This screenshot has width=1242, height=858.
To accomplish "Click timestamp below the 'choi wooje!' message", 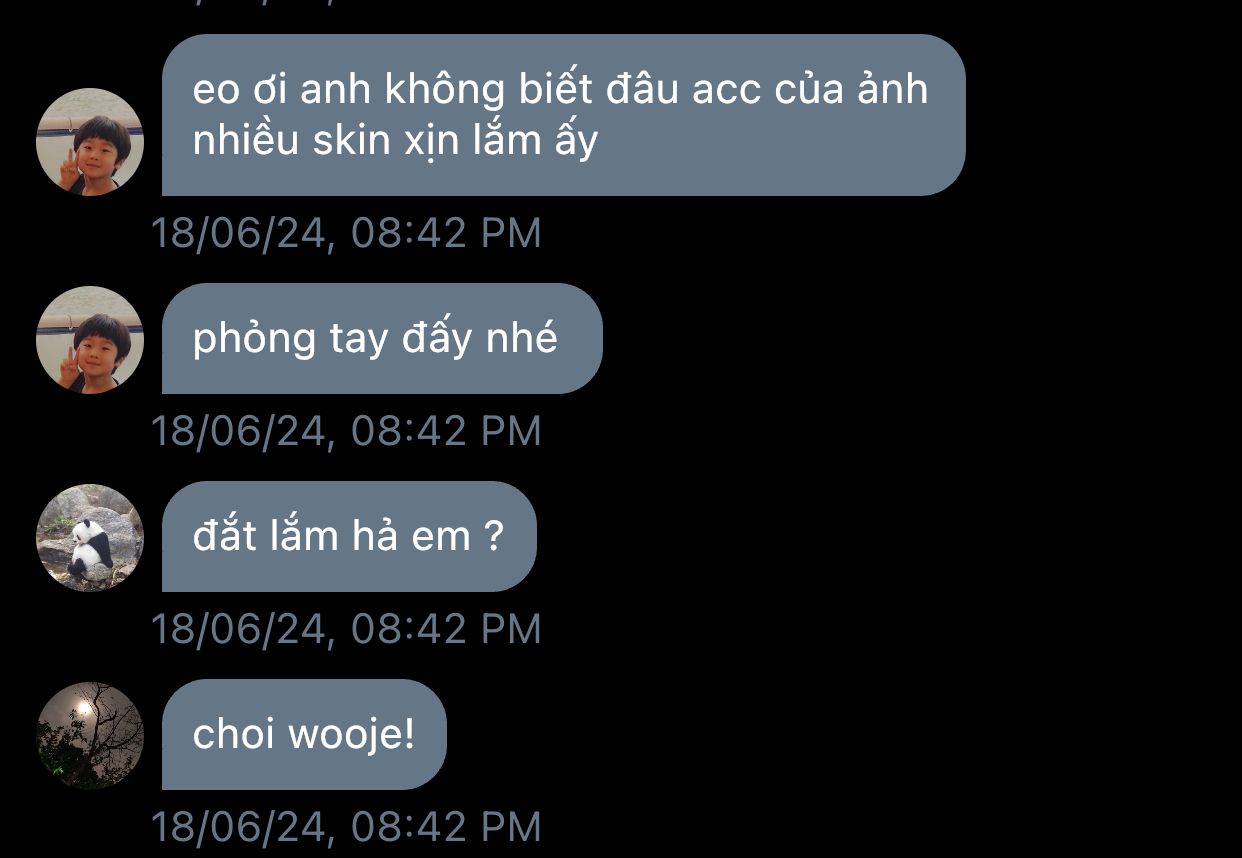I will (346, 827).
